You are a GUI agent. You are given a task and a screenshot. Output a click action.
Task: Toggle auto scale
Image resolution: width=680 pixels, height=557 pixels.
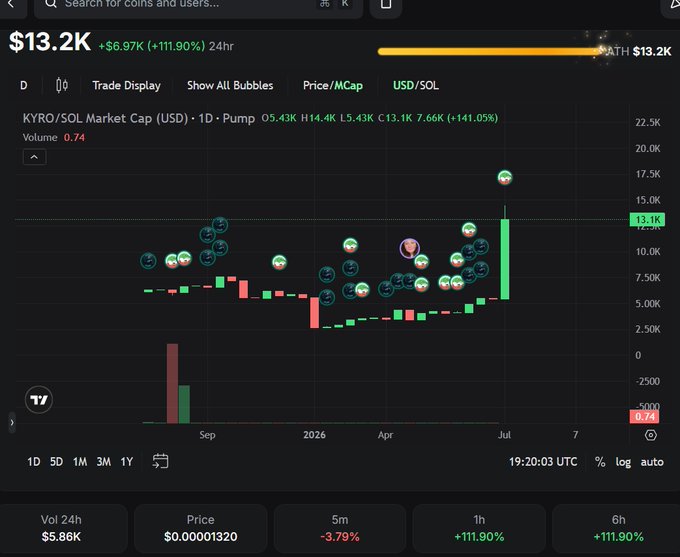tap(652, 462)
